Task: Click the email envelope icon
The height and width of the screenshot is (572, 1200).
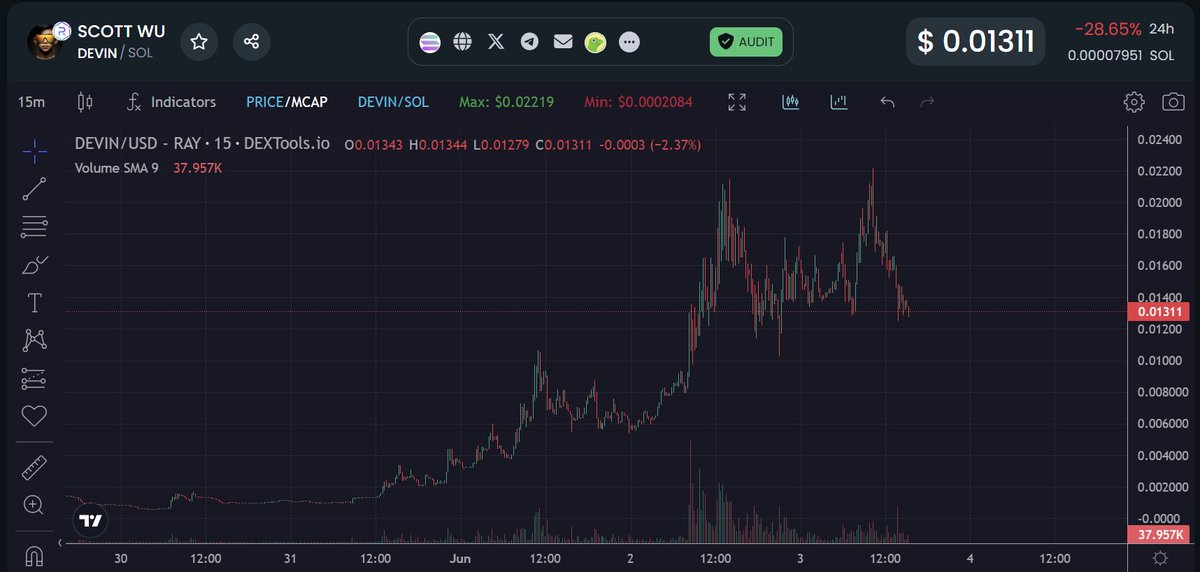Action: tap(562, 42)
